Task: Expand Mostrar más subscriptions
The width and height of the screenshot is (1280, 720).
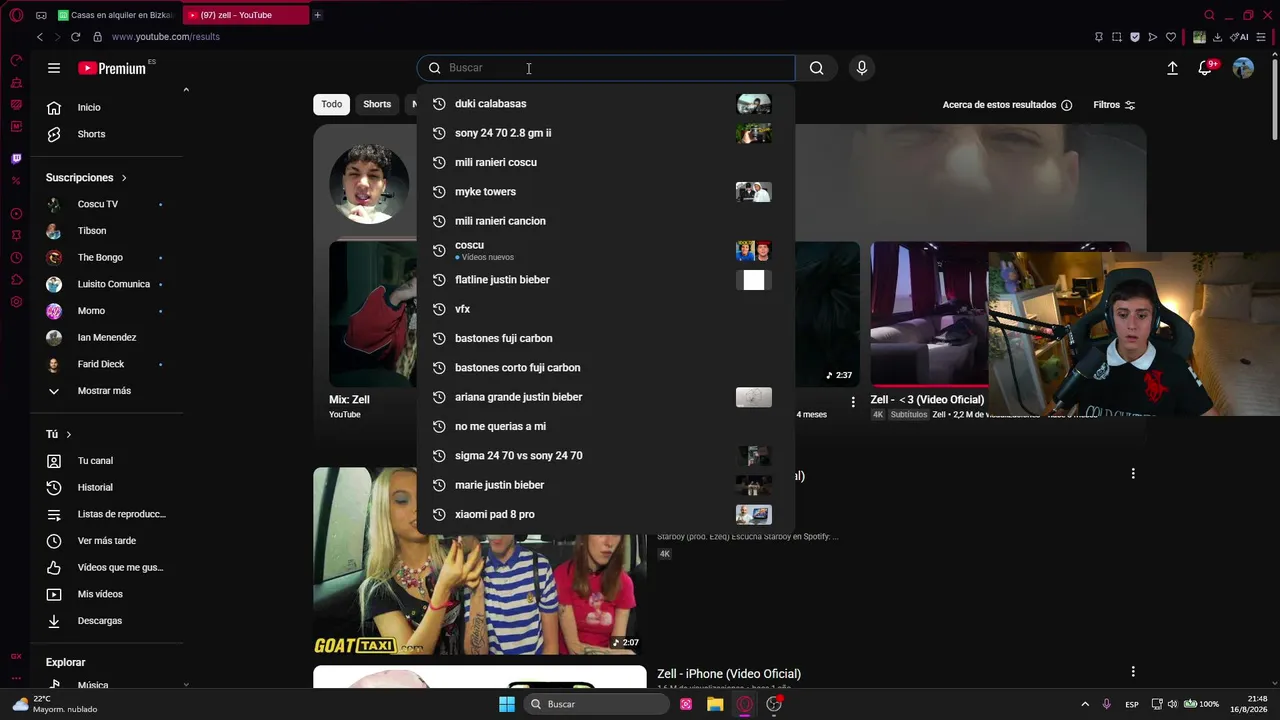Action: 107,391
